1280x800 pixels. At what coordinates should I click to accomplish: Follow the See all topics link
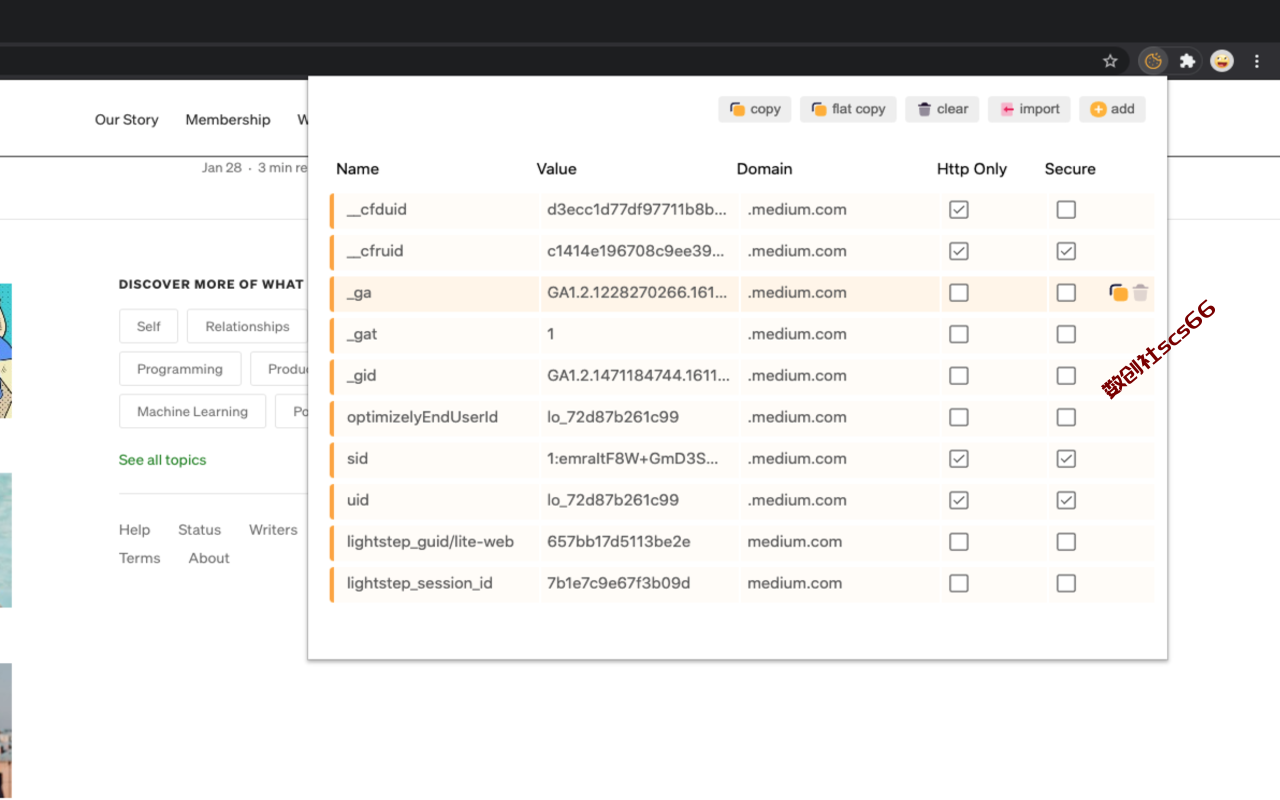click(162, 460)
